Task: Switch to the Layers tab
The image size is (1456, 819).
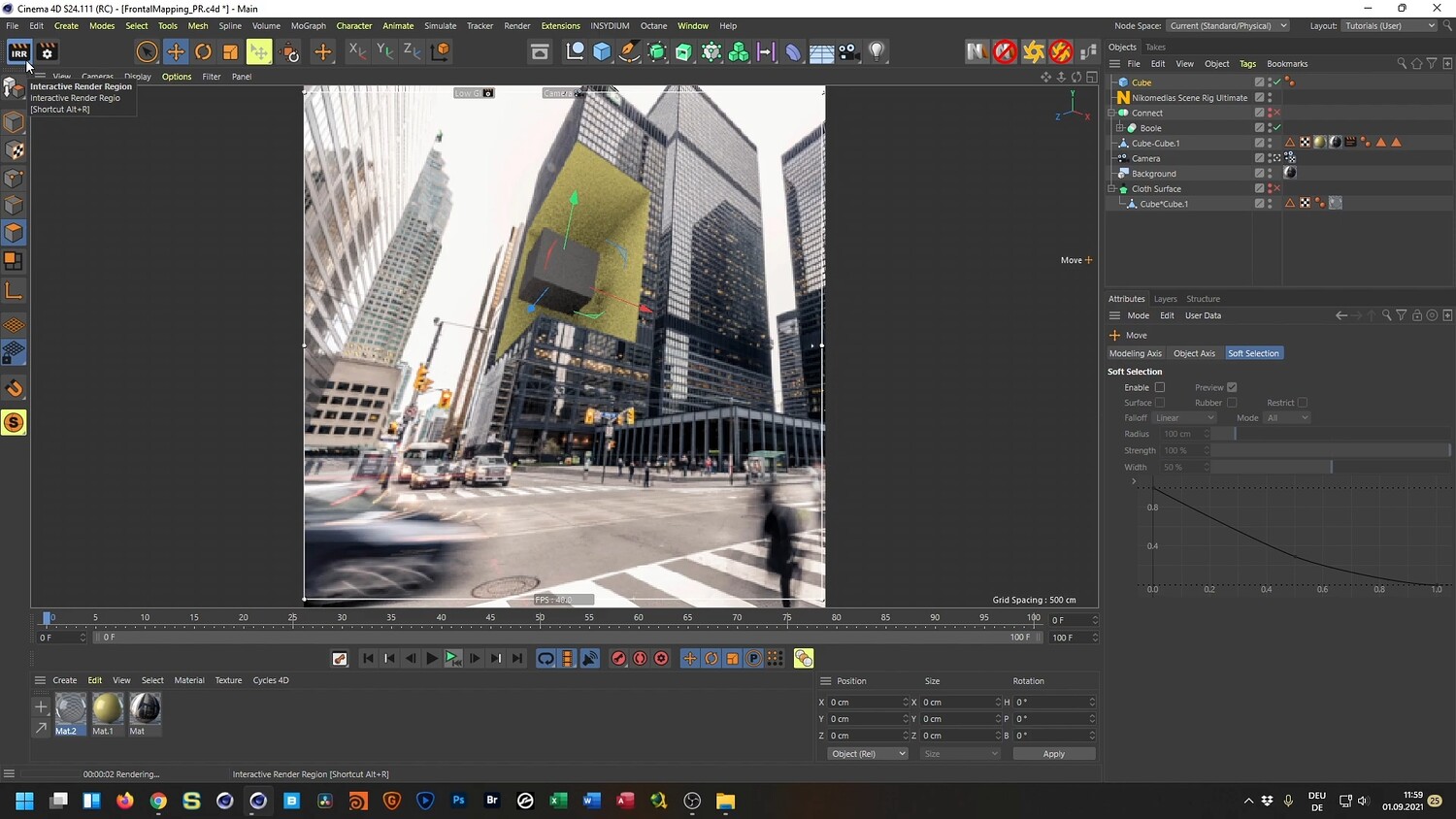Action: pos(1165,299)
